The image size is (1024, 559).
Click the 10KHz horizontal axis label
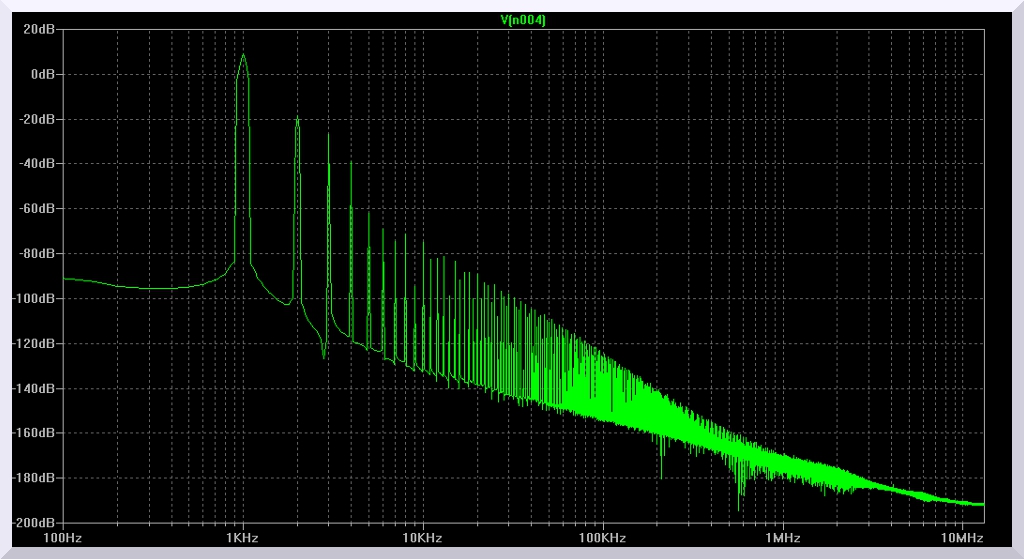[x=423, y=538]
